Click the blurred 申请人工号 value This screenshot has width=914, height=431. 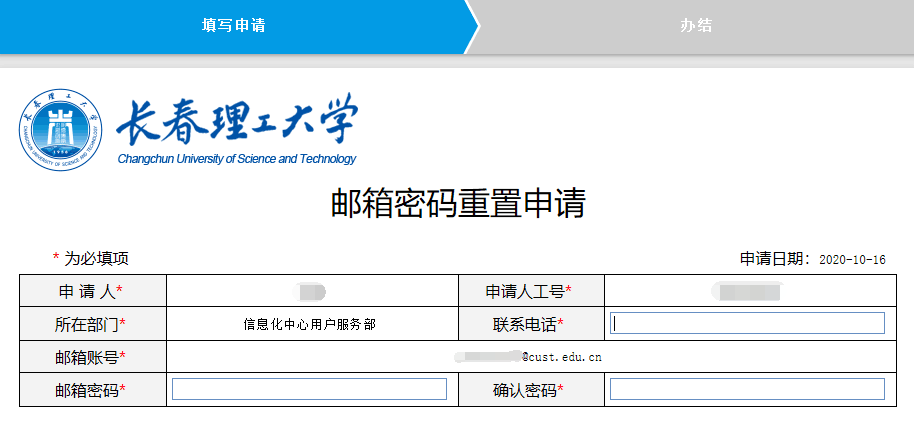tap(747, 290)
